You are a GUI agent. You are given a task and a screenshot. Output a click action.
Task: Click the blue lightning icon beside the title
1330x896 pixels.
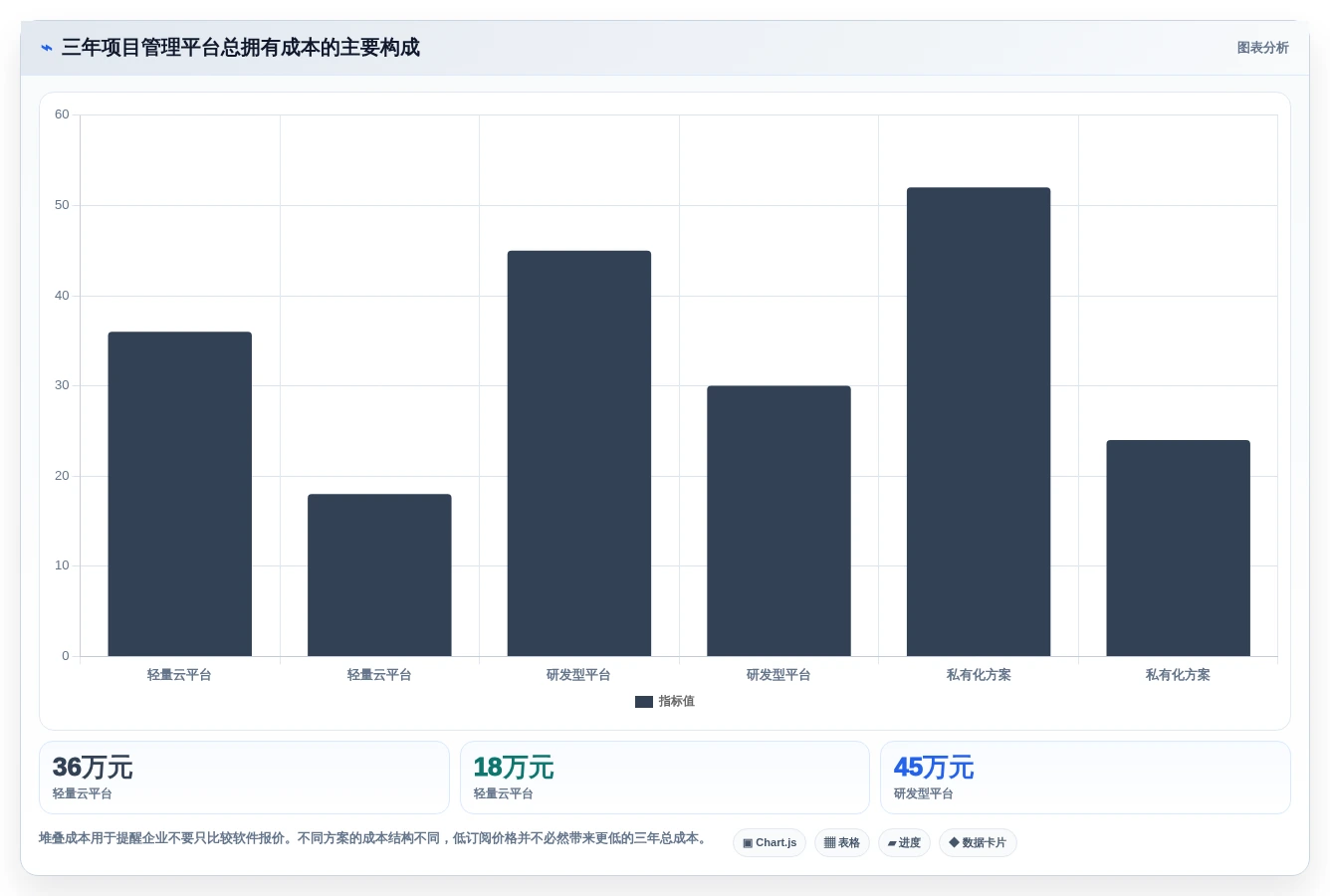[46, 48]
